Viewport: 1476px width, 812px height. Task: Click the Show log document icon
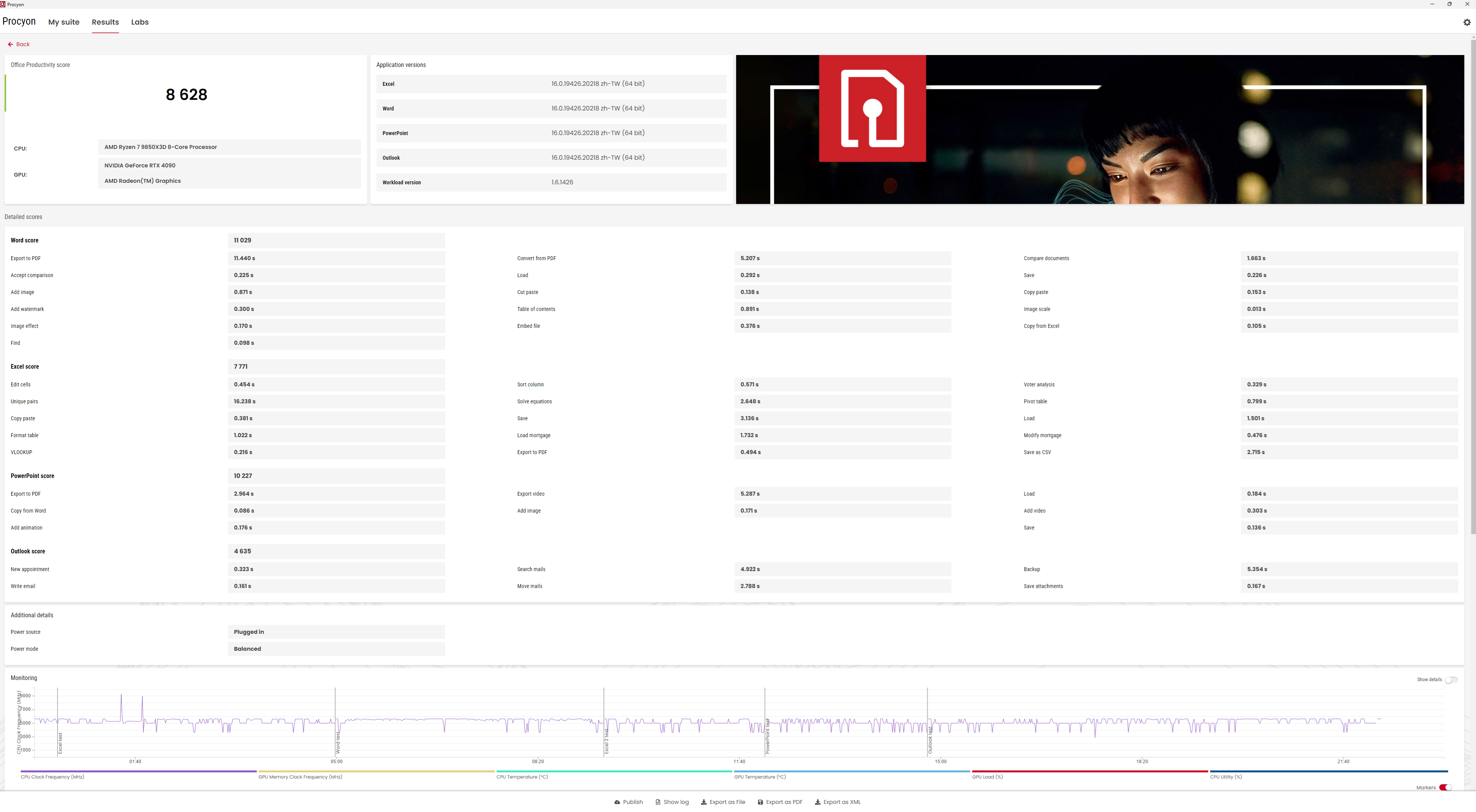(x=658, y=802)
